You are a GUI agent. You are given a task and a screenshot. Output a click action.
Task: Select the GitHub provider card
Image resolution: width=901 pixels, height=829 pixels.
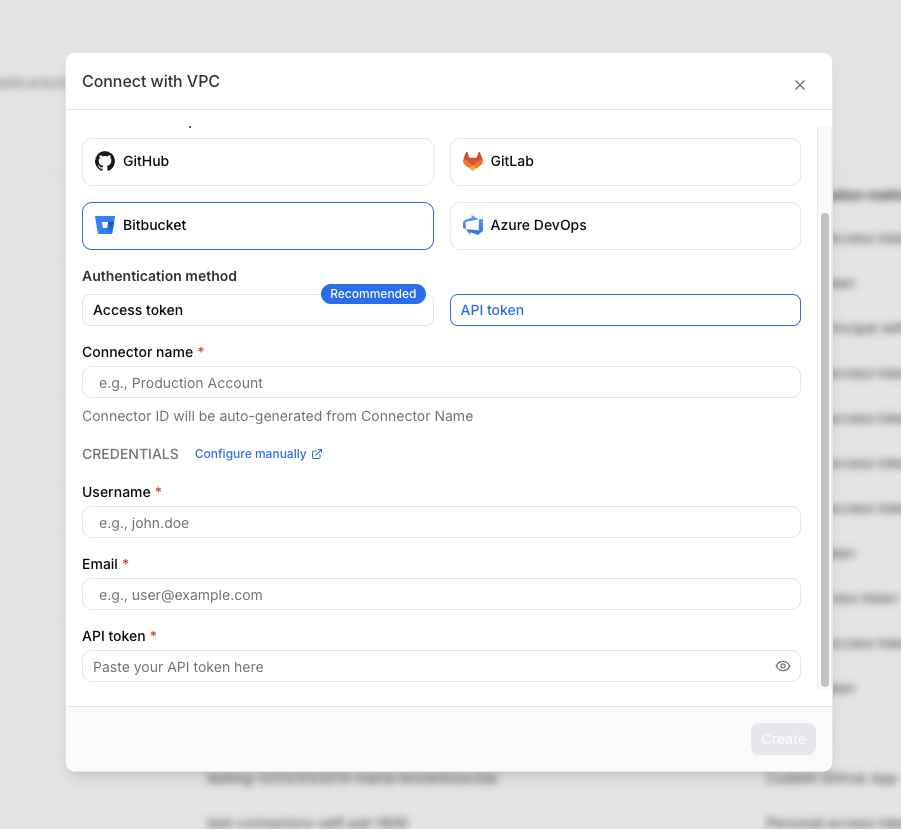257,162
